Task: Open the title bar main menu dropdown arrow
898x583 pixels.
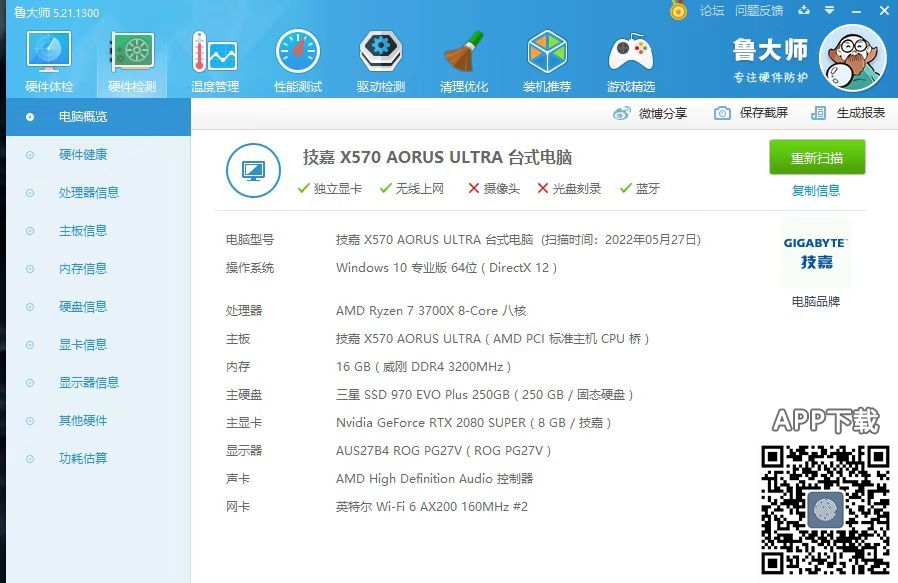Action: coord(828,11)
